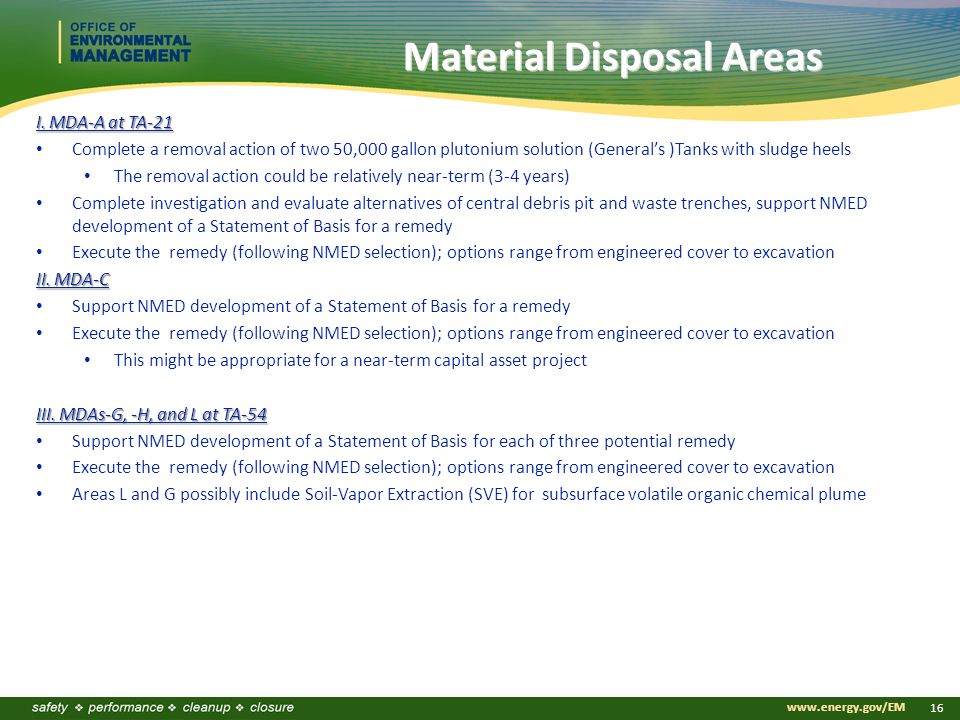Click 'Execute the remedy' bullet under TA-54
The height and width of the screenshot is (720, 960).
[453, 467]
